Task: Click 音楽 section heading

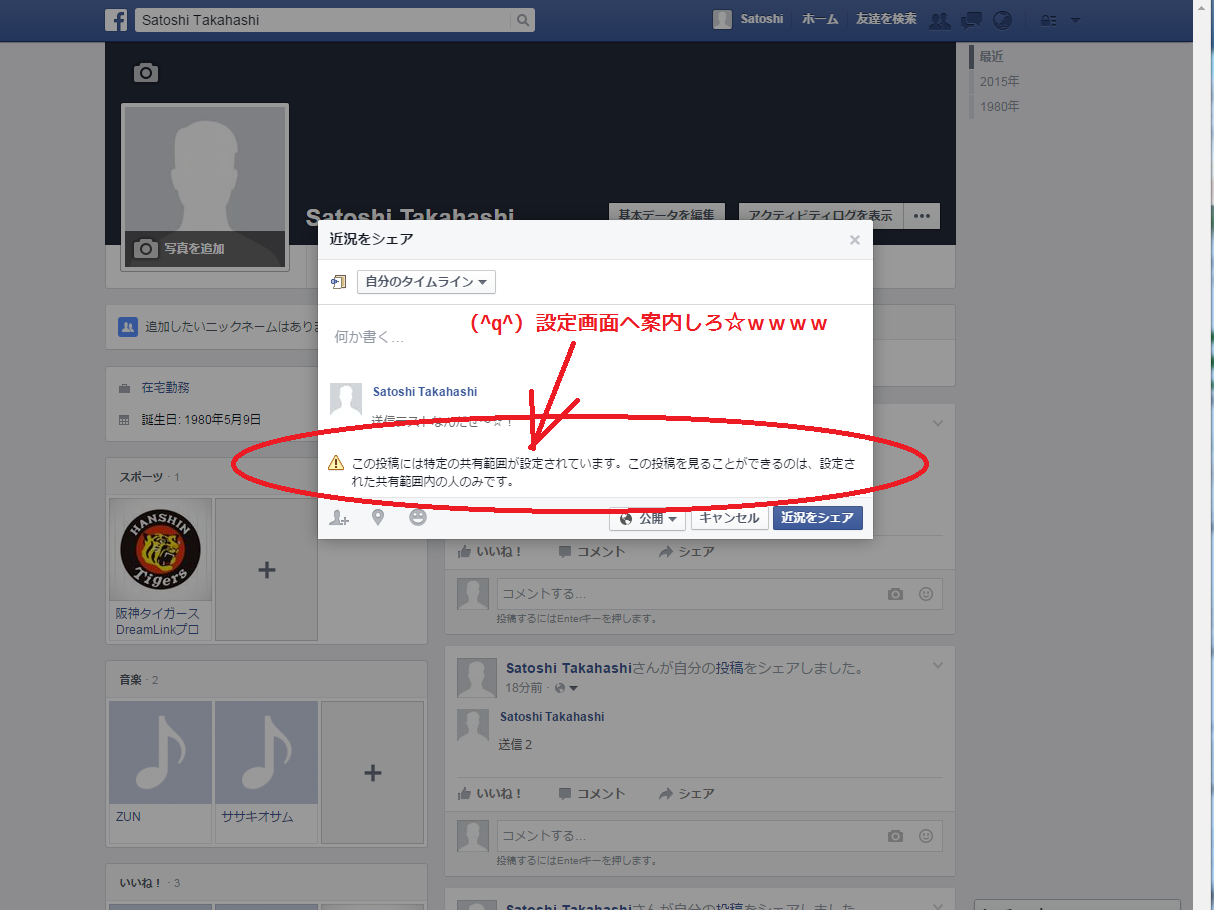Action: (x=131, y=680)
